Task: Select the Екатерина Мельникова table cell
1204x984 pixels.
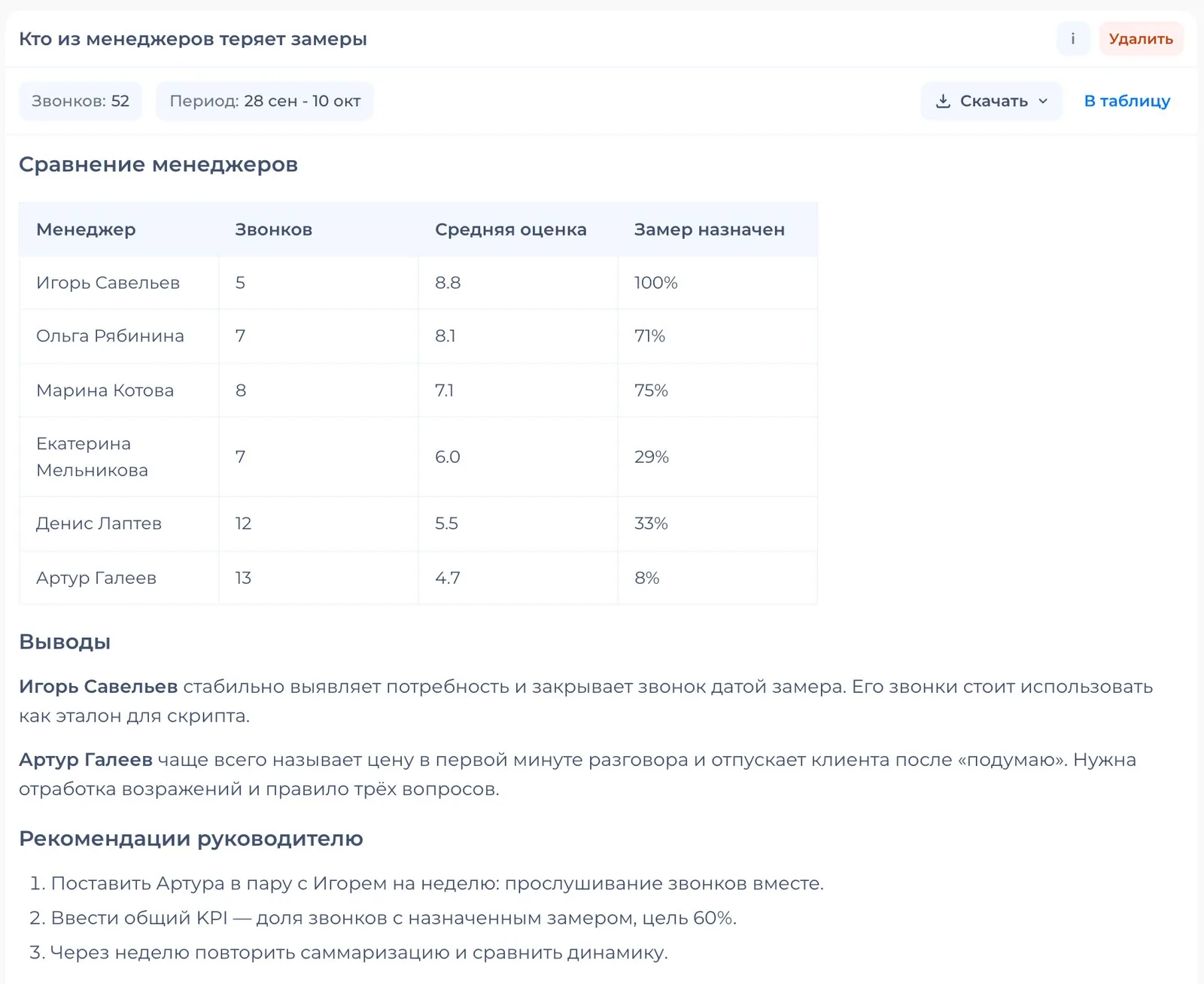Action: 119,457
